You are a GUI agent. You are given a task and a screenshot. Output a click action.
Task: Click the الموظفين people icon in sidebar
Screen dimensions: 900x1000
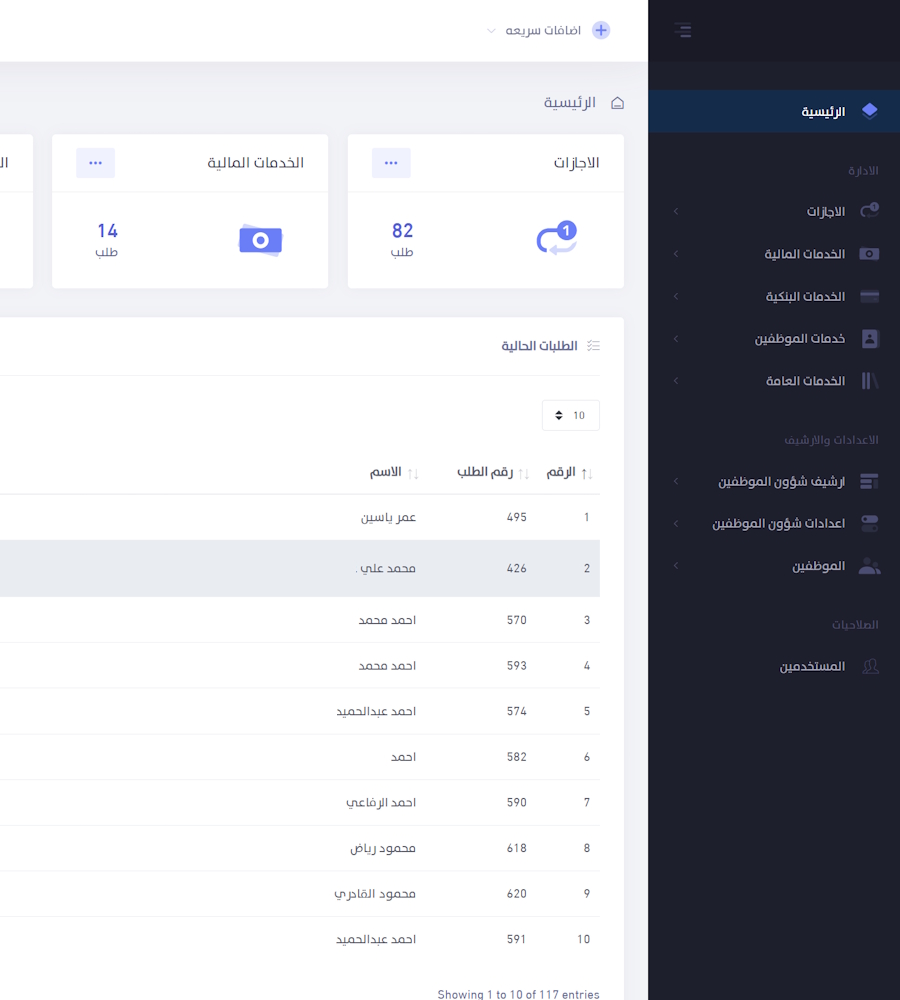pyautogui.click(x=869, y=566)
